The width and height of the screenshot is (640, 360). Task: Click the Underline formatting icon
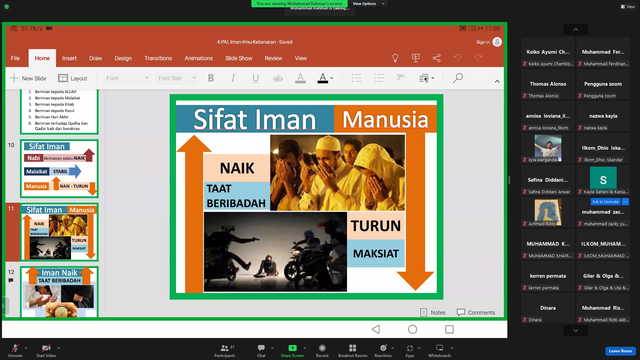point(256,78)
